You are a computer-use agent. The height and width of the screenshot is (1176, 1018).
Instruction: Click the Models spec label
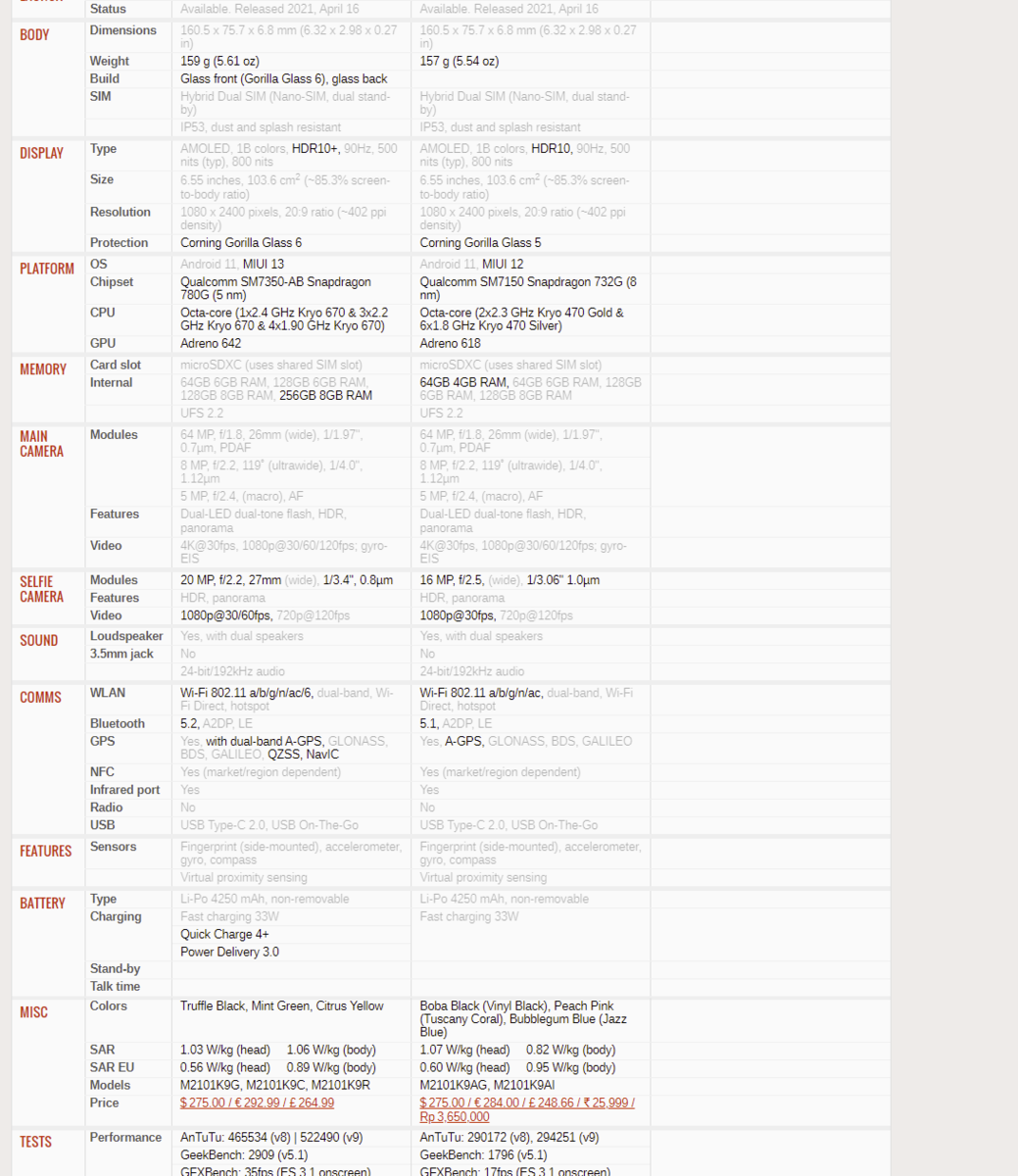click(110, 1085)
